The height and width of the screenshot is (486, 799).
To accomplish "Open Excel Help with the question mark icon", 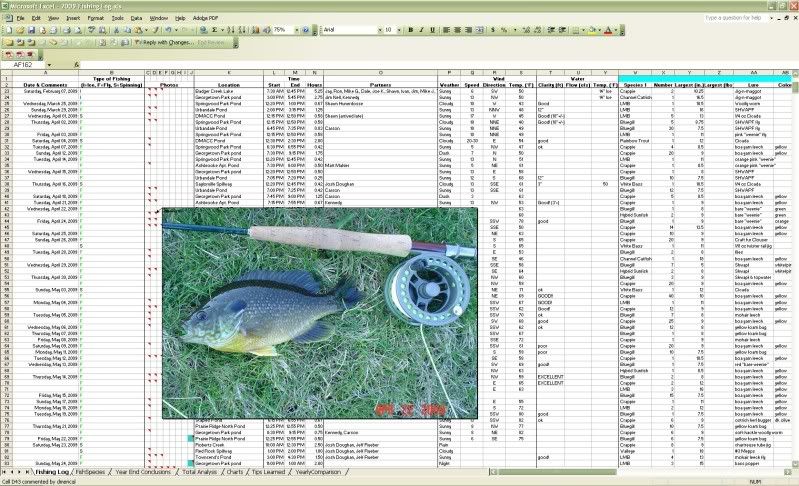I will (306, 30).
